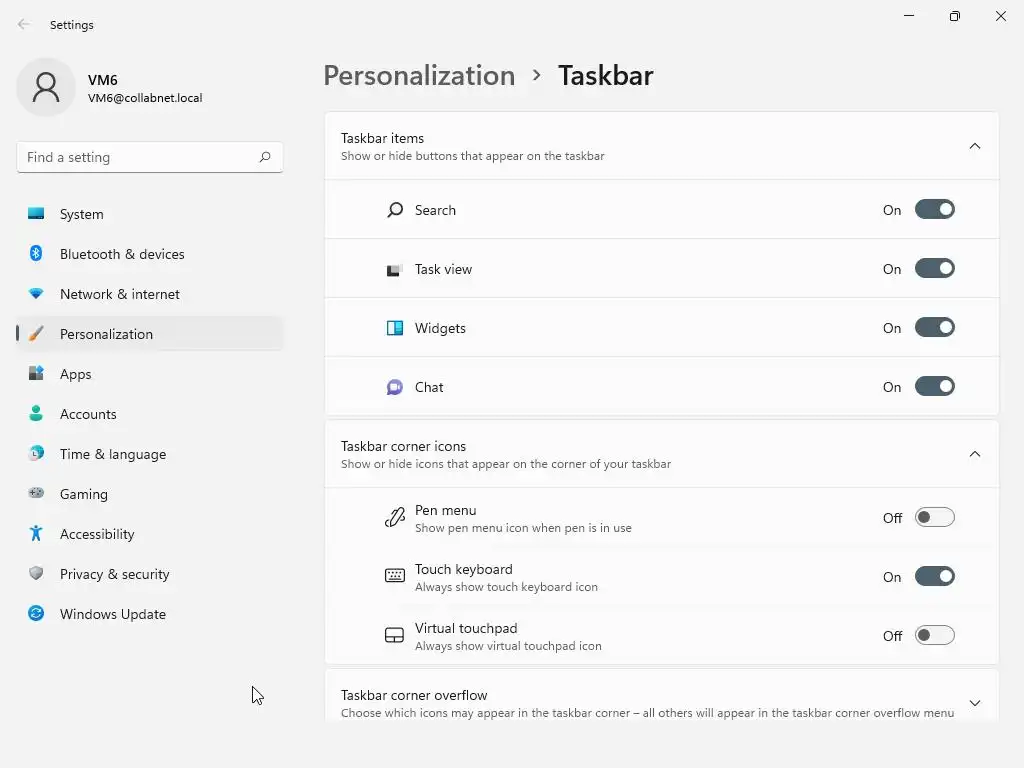This screenshot has width=1024, height=768.
Task: Click the Windows Update sync icon
Action: pyautogui.click(x=36, y=614)
